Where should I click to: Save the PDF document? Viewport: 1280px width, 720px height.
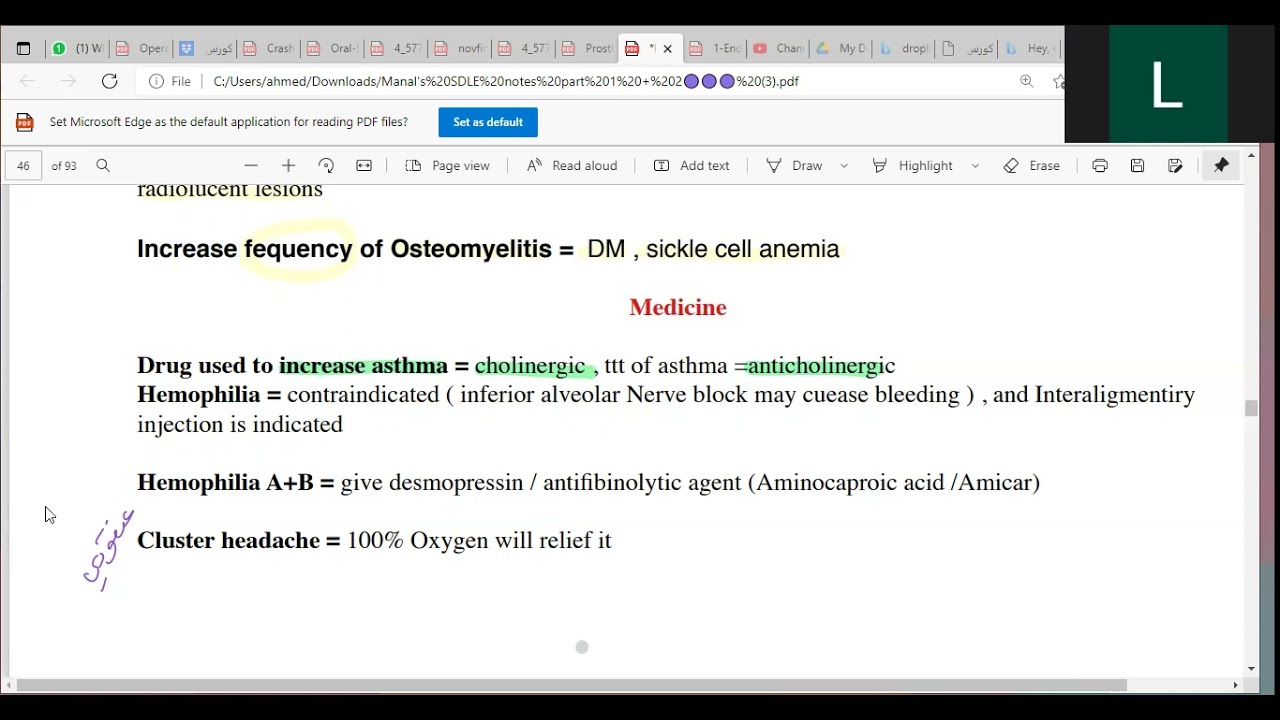pyautogui.click(x=1137, y=166)
